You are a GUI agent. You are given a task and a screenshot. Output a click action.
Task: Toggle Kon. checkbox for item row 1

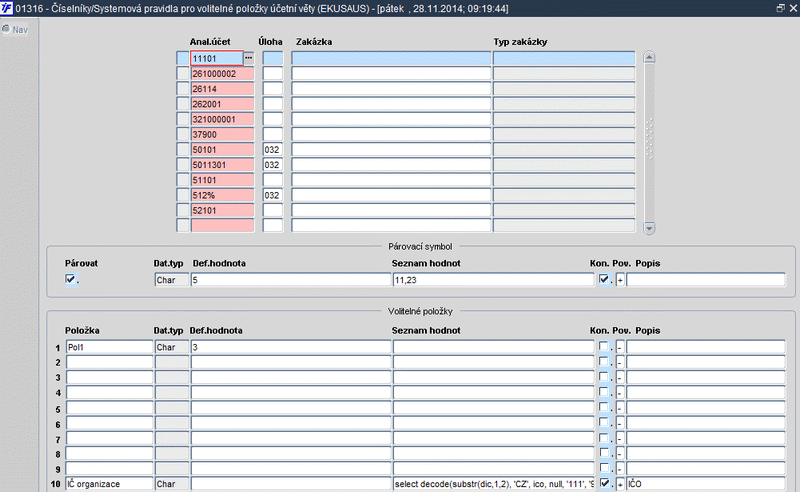(604, 347)
